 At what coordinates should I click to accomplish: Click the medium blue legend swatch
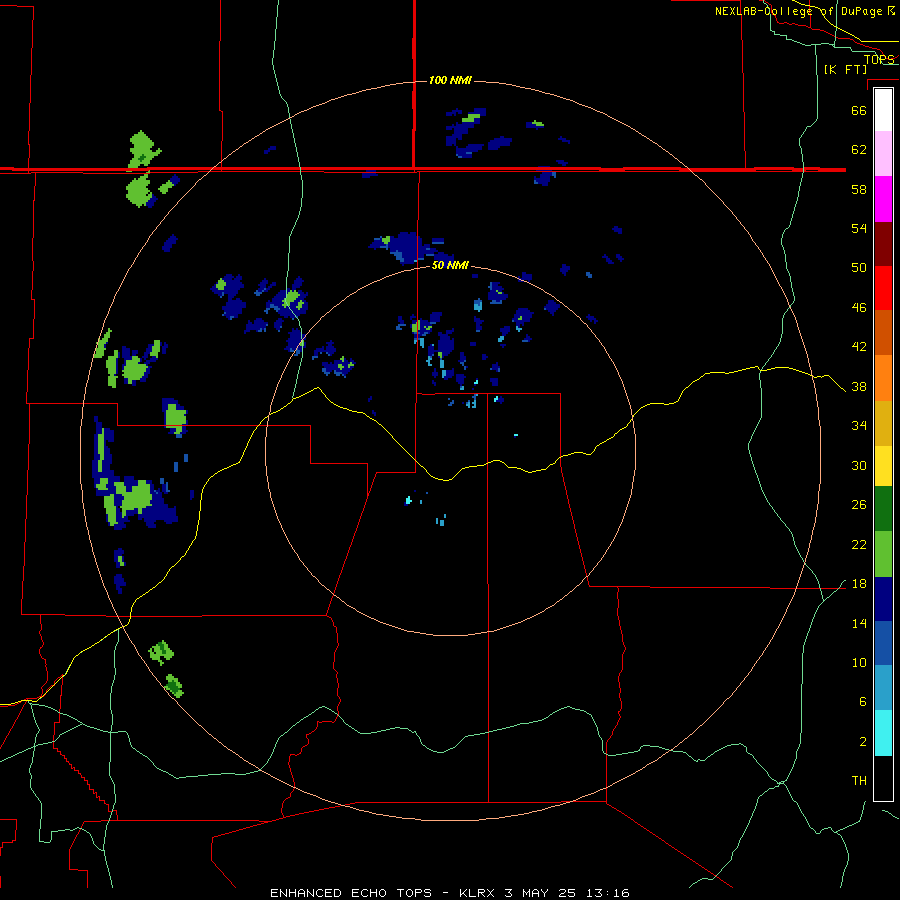[883, 643]
